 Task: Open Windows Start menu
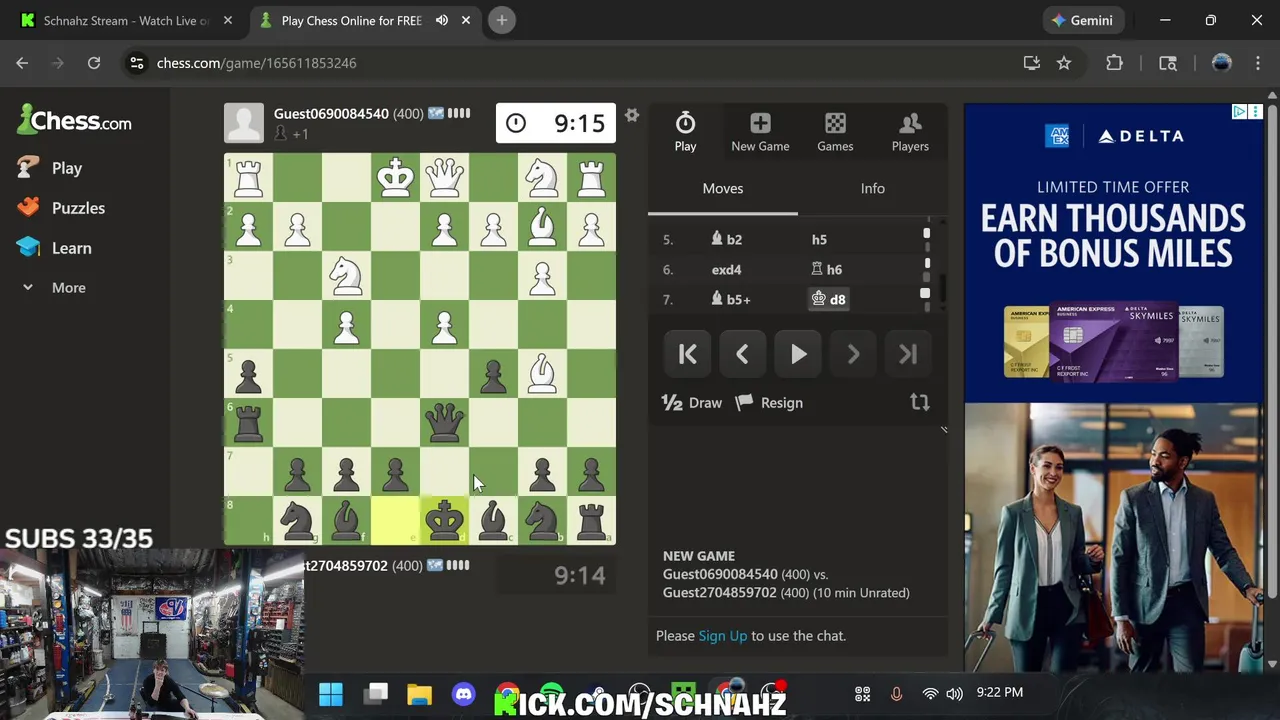[331, 693]
